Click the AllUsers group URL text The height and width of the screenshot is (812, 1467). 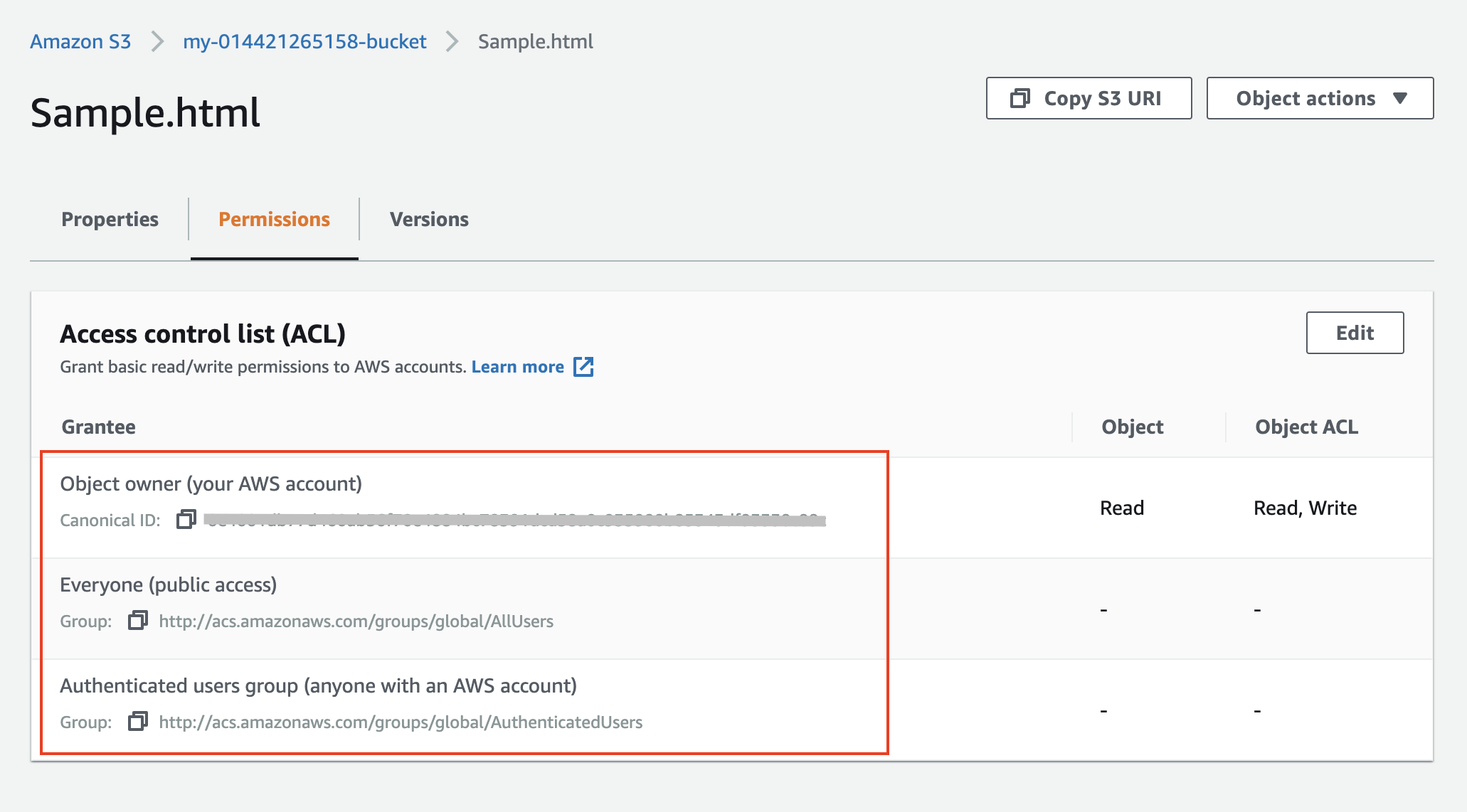point(356,621)
